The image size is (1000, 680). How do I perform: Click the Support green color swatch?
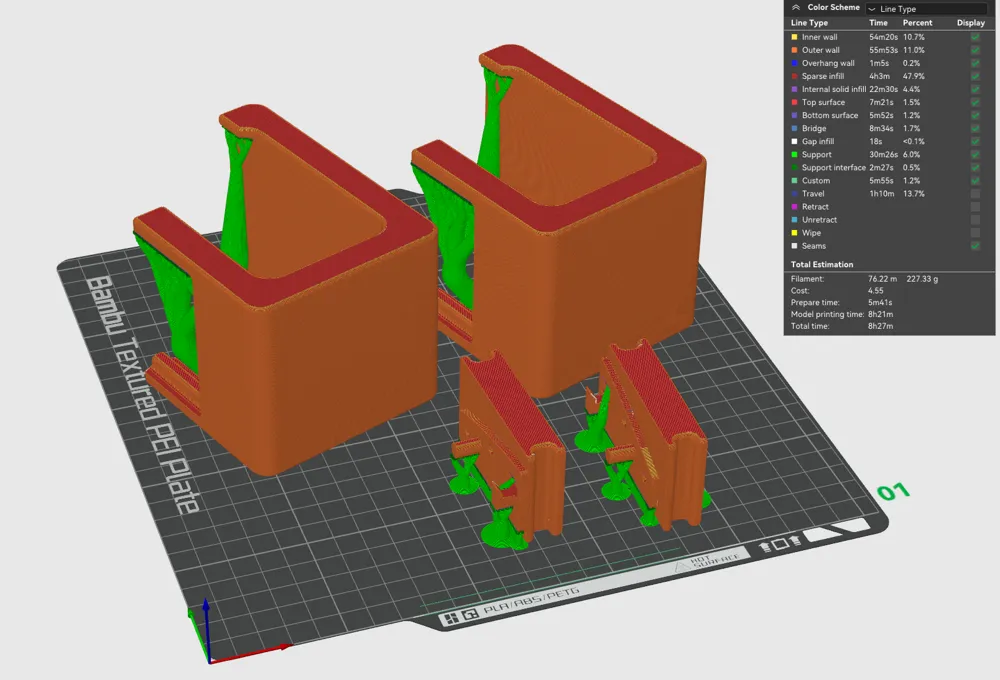(795, 154)
